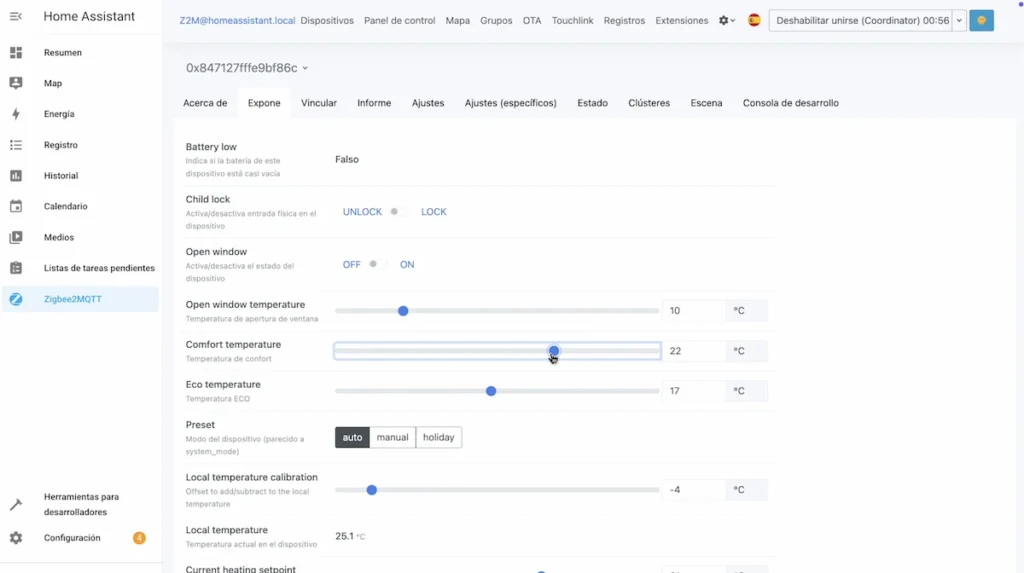Click OFF label for Open window
This screenshot has width=1024, height=573.
[351, 265]
